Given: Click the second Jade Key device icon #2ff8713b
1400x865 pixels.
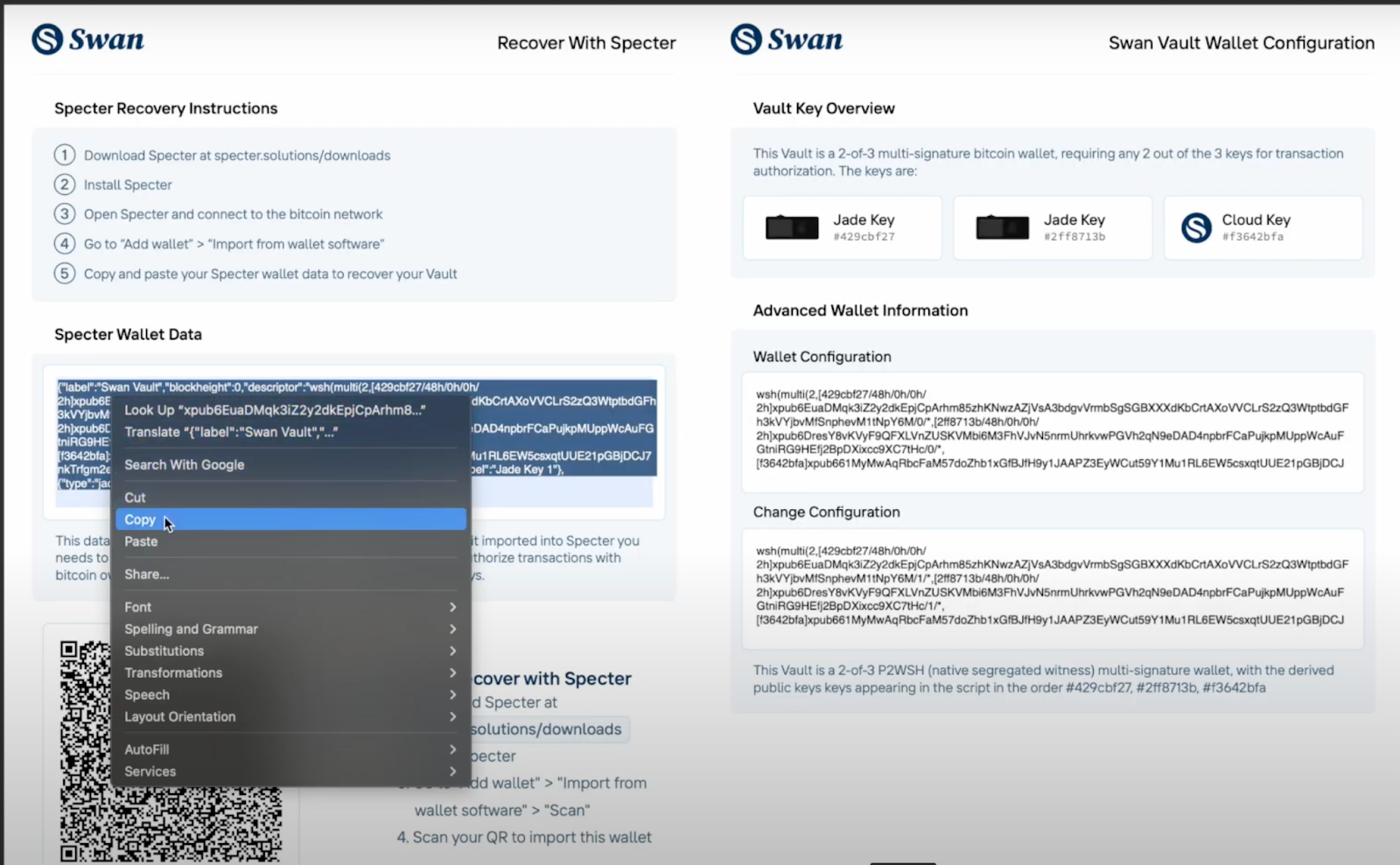Looking at the screenshot, I should tap(1002, 227).
